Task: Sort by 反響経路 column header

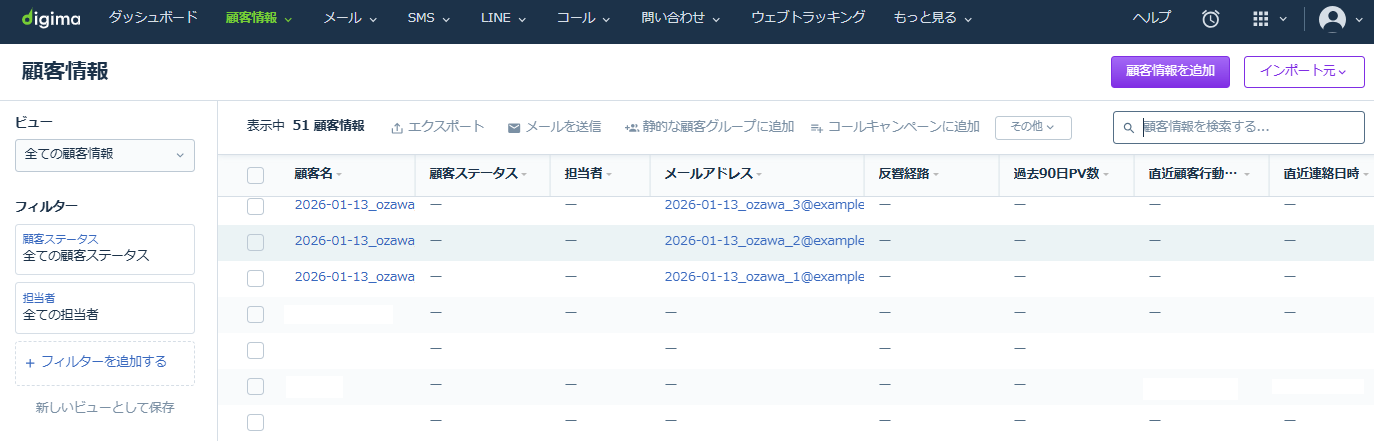Action: (x=909, y=174)
